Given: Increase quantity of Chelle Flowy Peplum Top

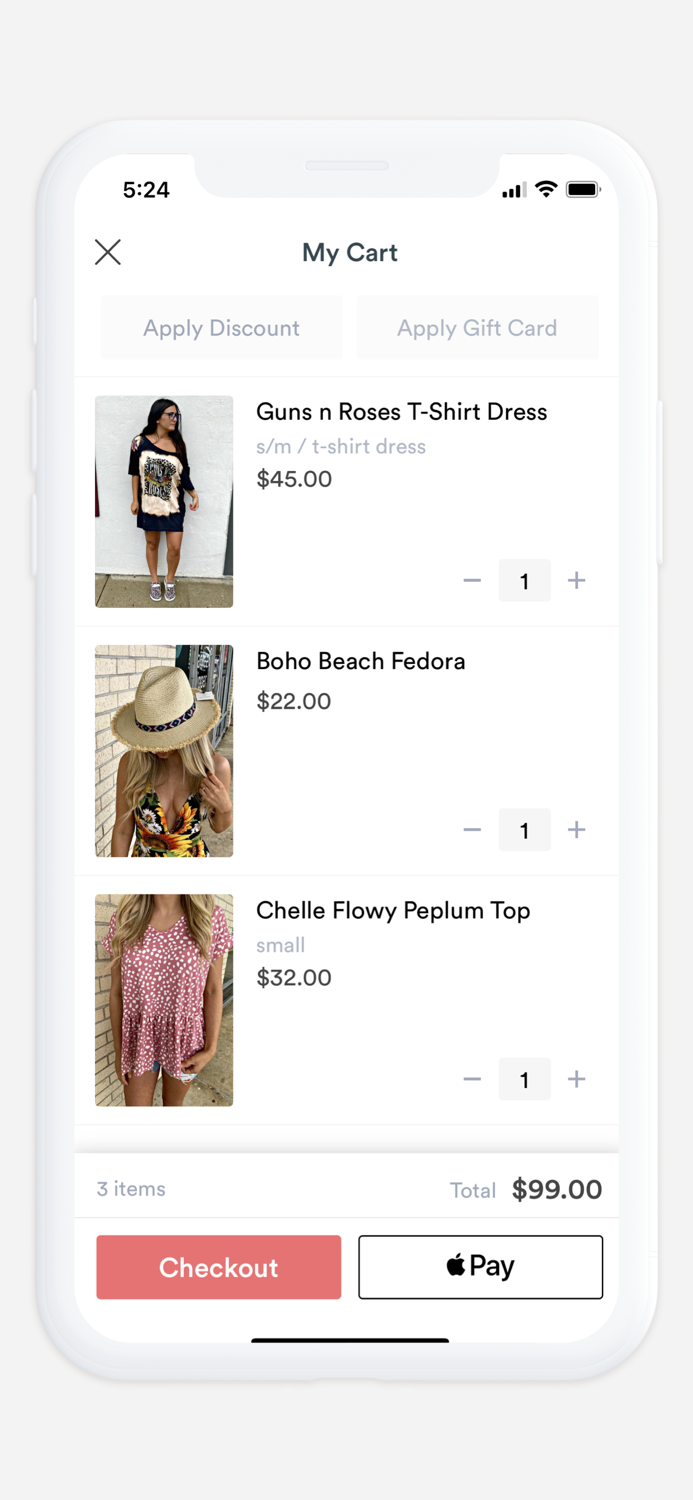Looking at the screenshot, I should pyautogui.click(x=577, y=1079).
